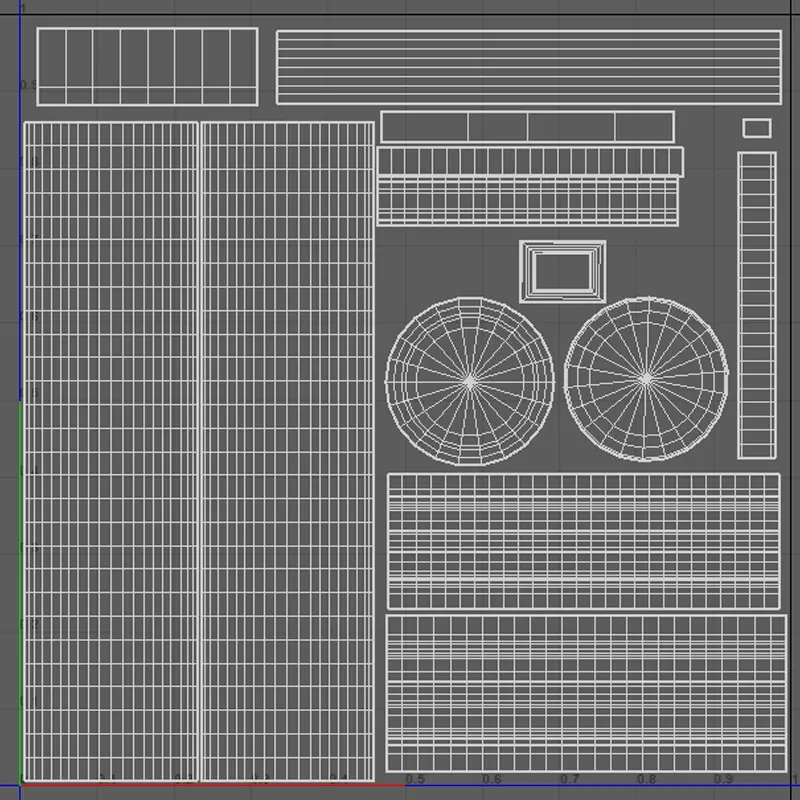
Task: Select the nested rectangle frame UV island
Action: [x=563, y=272]
